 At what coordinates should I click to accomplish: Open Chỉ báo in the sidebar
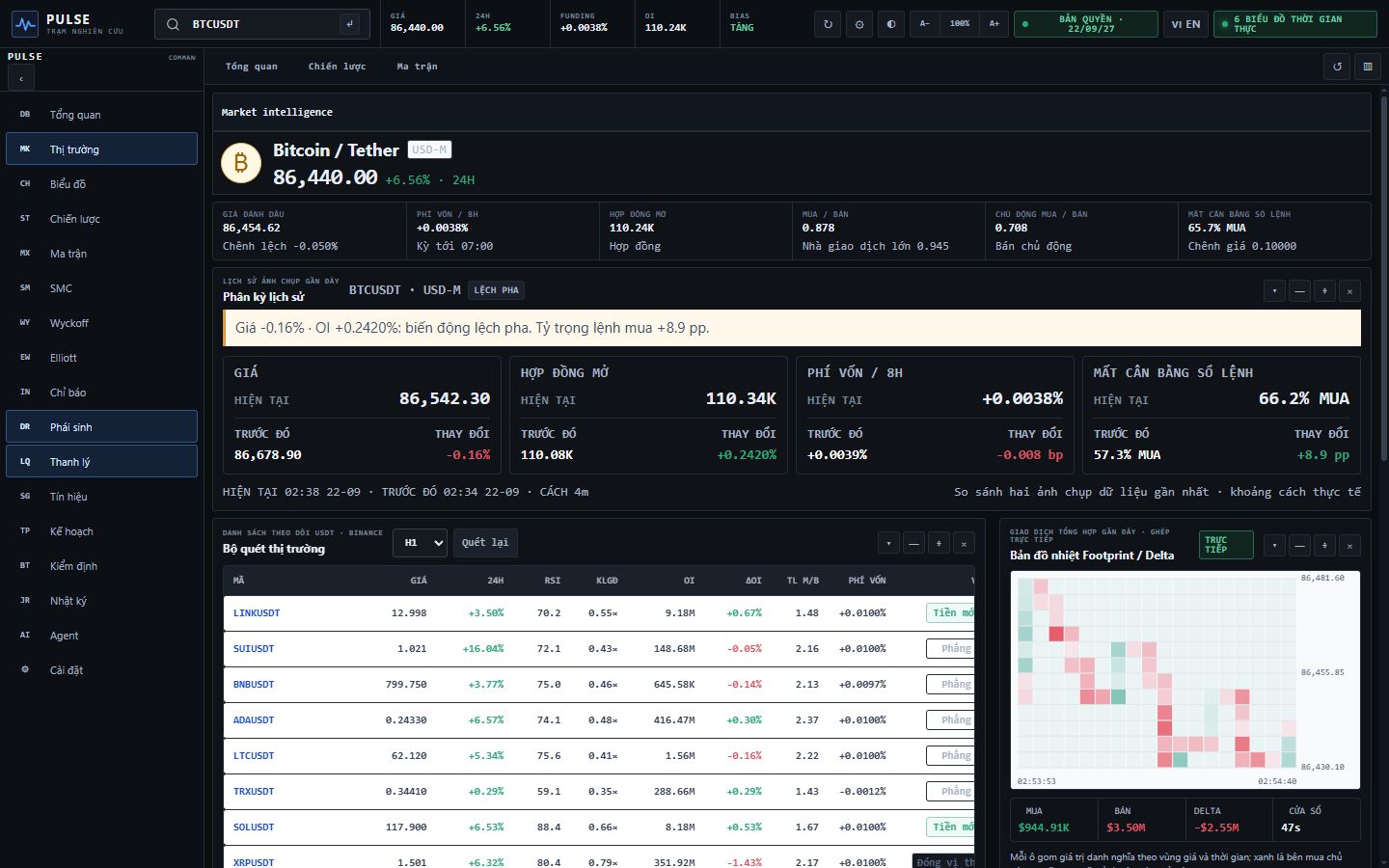101,393
